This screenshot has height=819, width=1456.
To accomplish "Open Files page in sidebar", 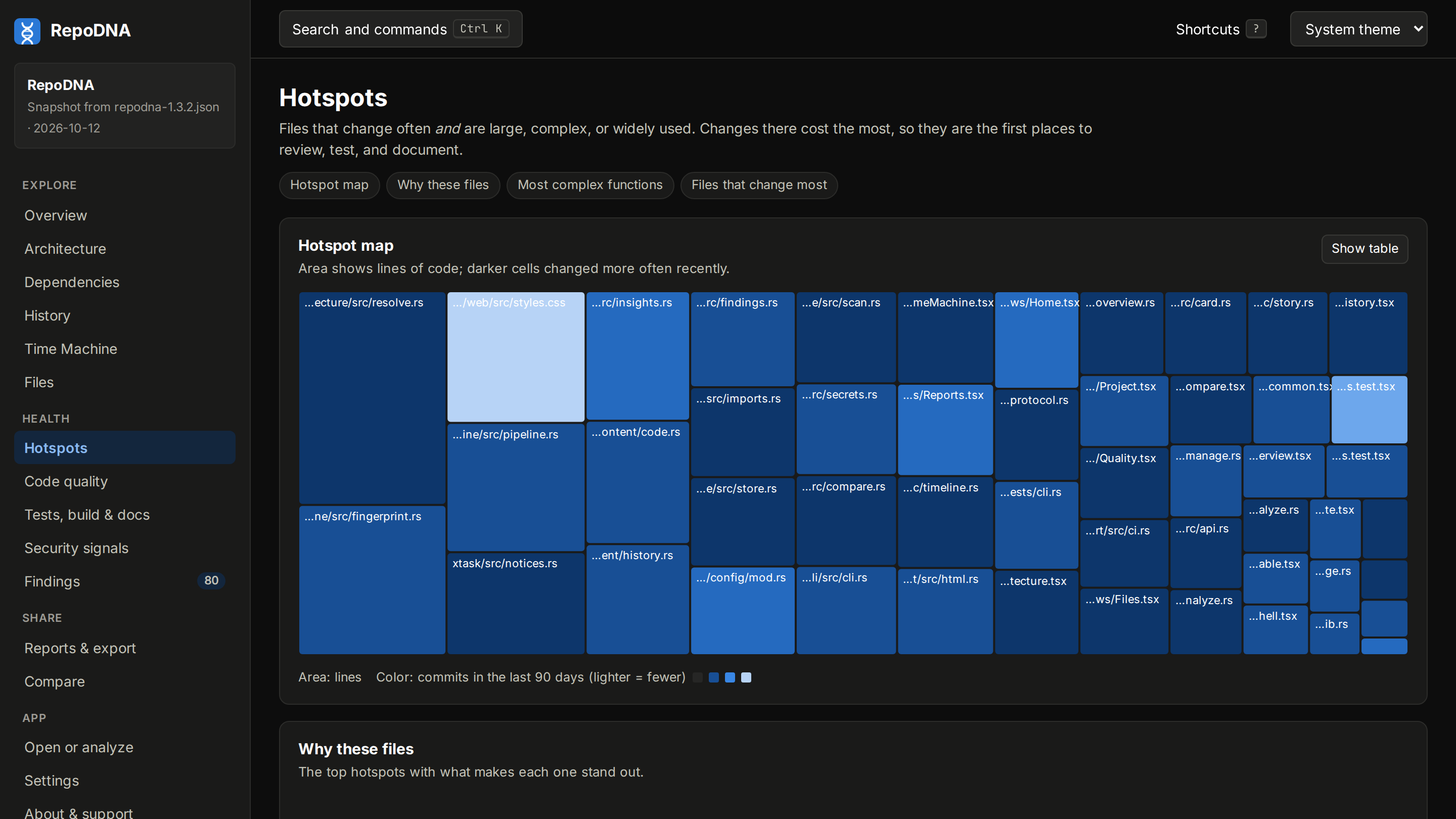I will click(x=124, y=382).
